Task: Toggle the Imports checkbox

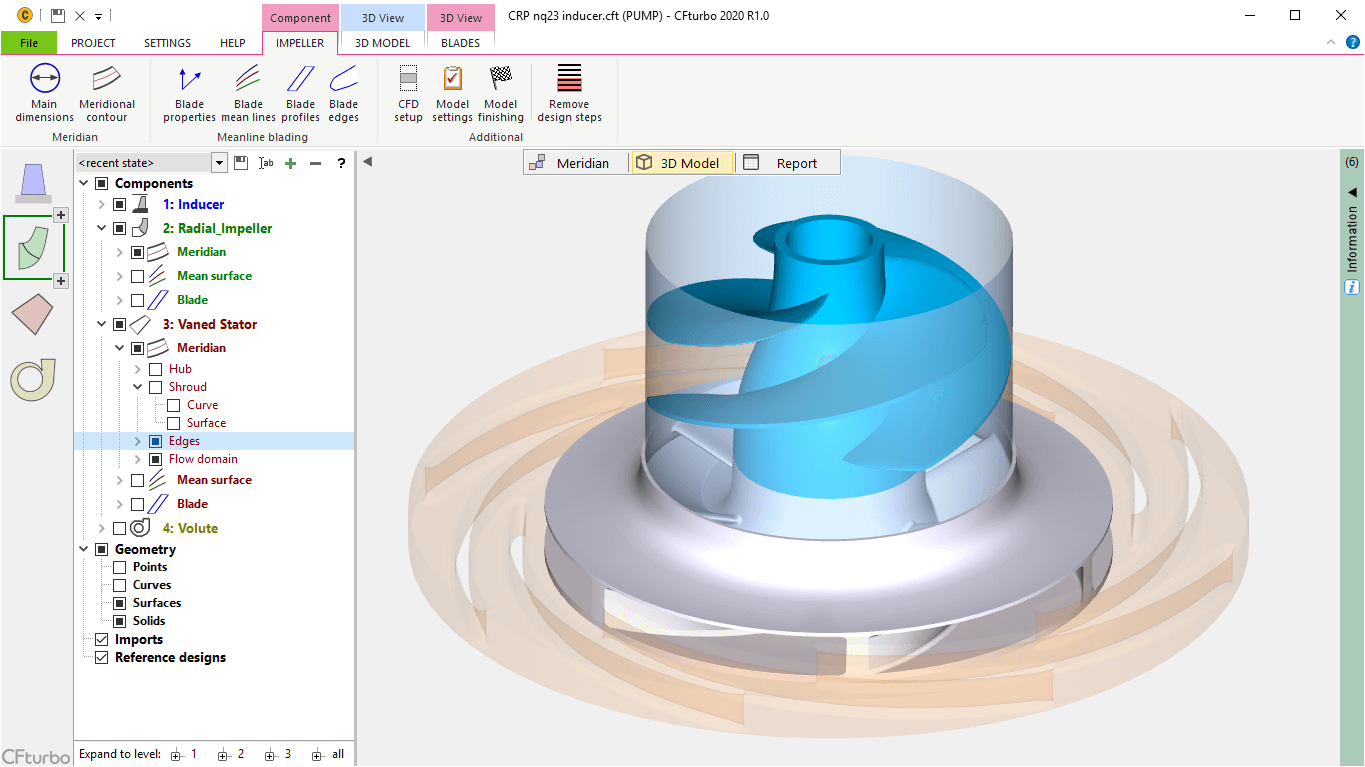Action: pyautogui.click(x=101, y=640)
